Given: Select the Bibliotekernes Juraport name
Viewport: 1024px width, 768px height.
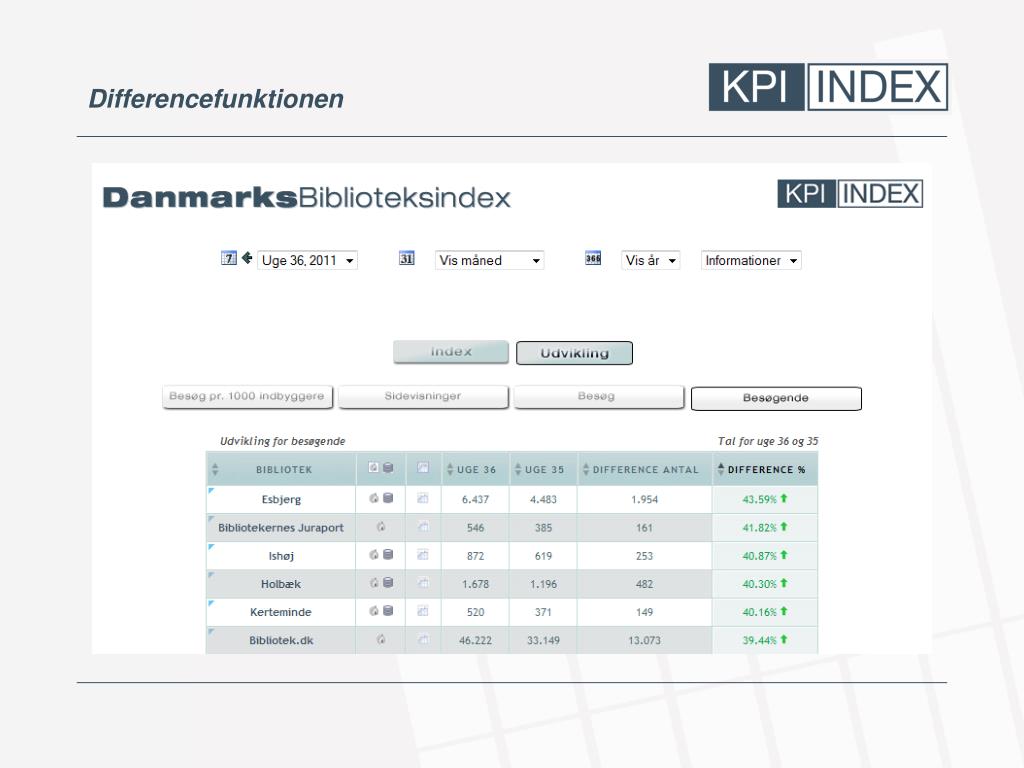Looking at the screenshot, I should point(281,528).
